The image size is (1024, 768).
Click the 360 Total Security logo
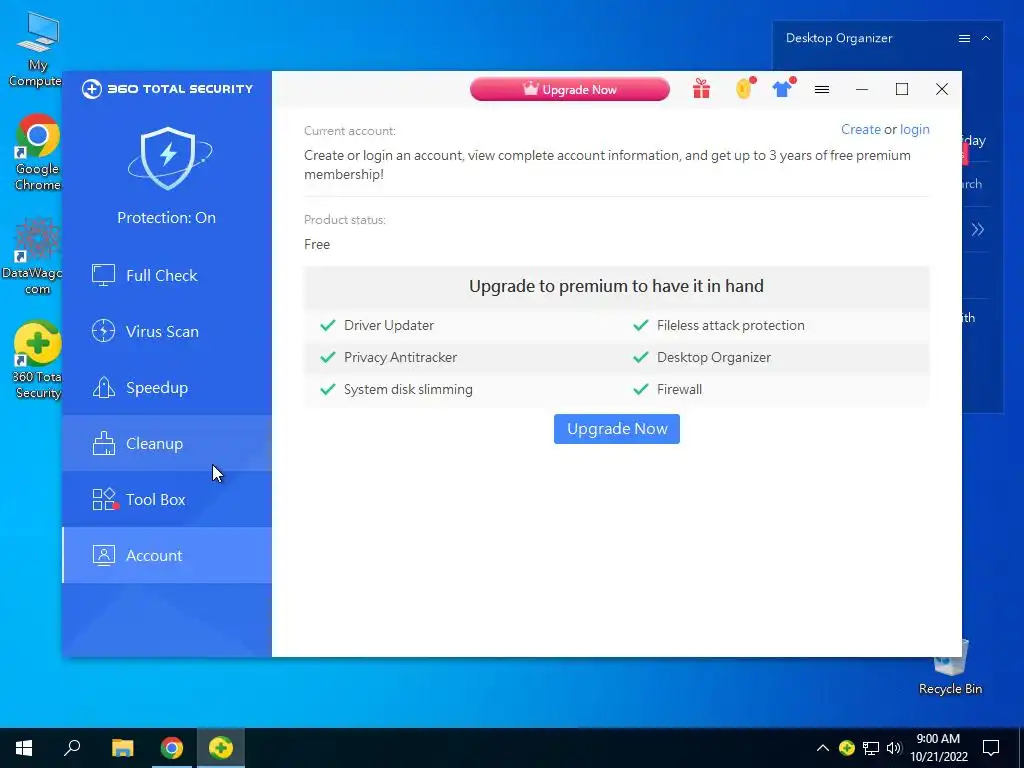click(167, 89)
